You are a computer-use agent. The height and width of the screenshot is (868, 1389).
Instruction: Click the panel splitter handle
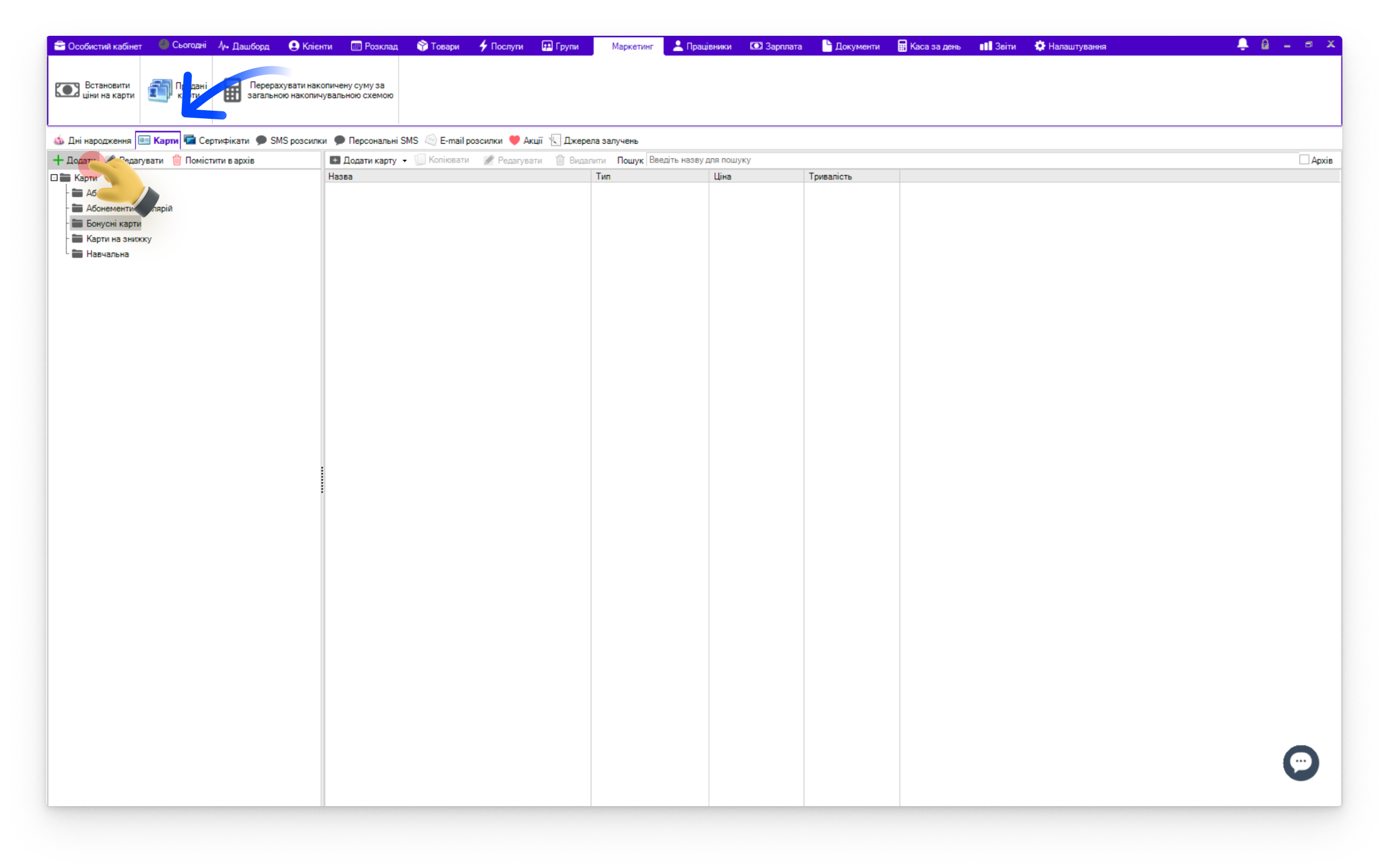click(322, 480)
